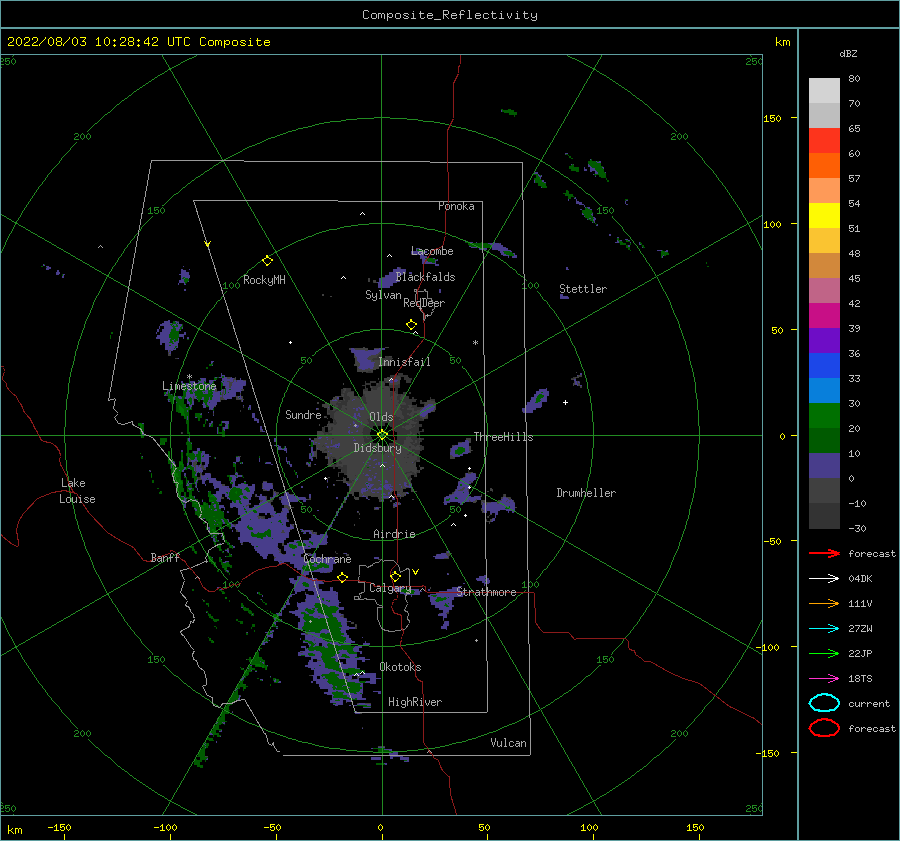900x841 pixels.
Task: Click the Lake Louise label
Action: click(x=77, y=491)
